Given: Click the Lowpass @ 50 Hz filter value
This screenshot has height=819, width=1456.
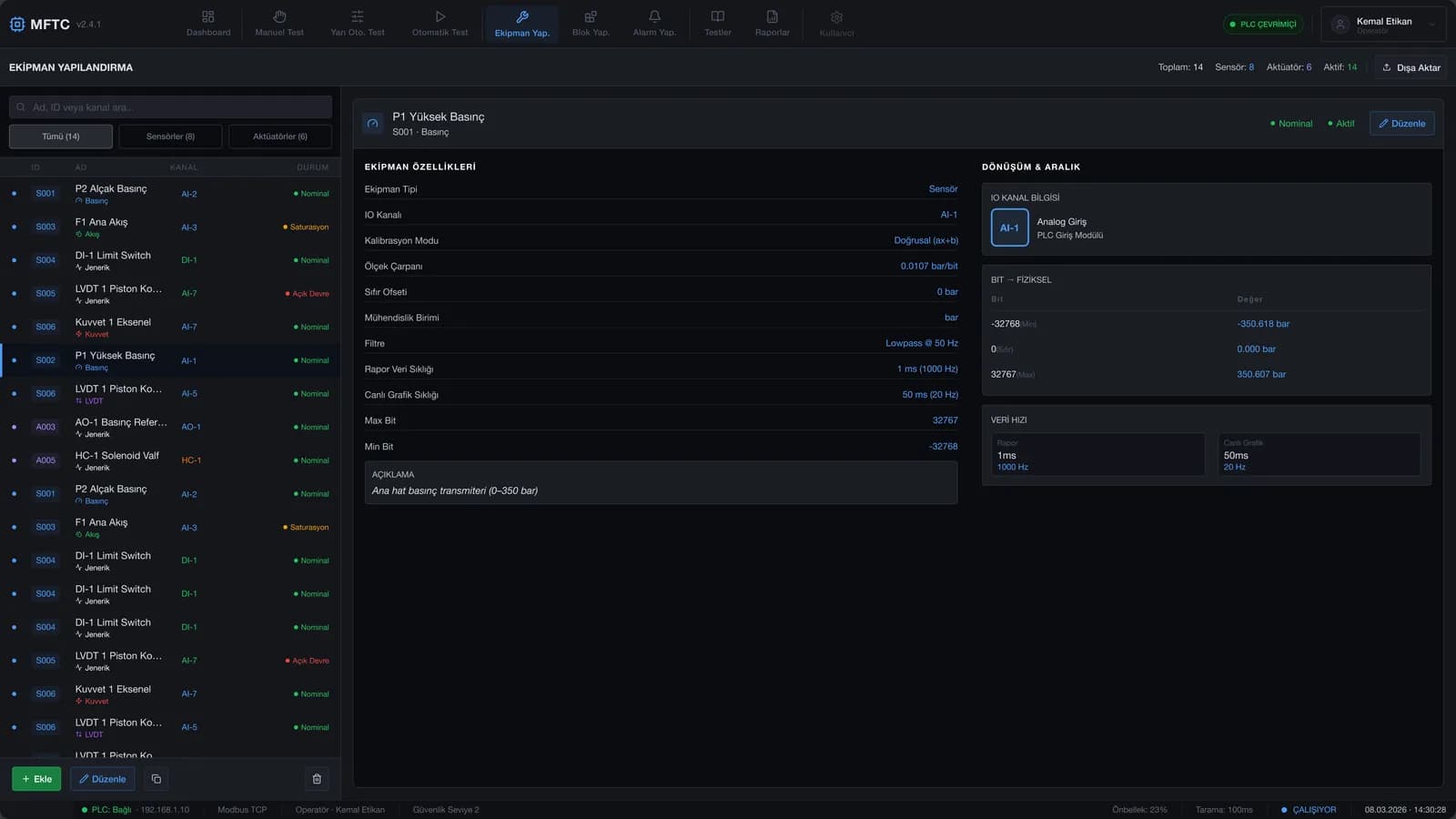Looking at the screenshot, I should 922,343.
